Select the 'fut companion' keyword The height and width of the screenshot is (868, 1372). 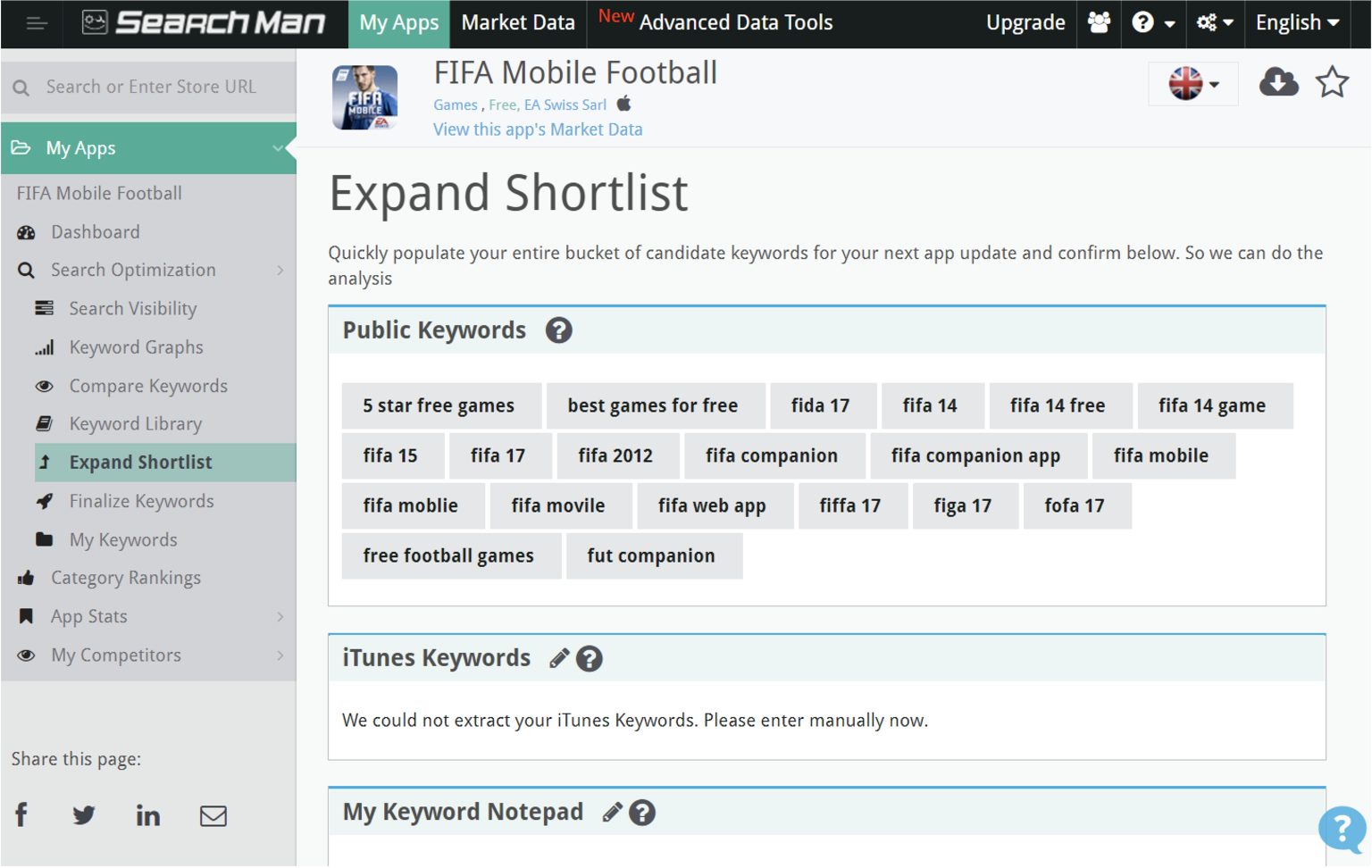point(654,556)
